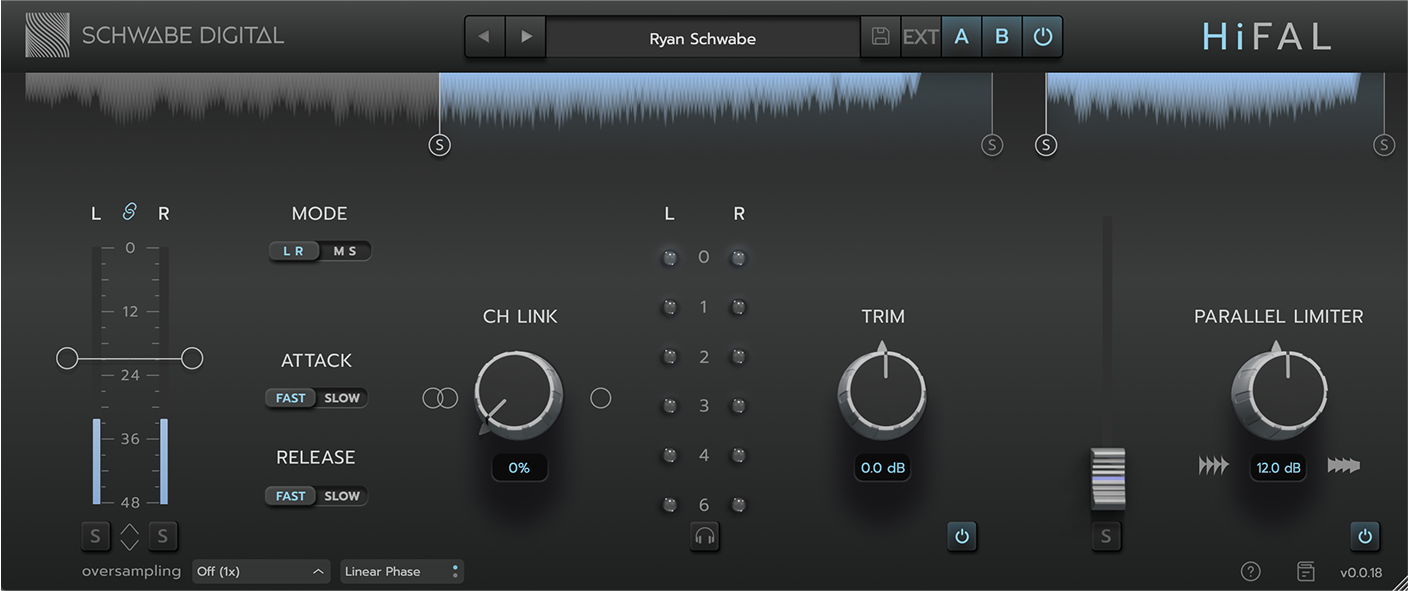
Task: Solo the left input channel
Action: tap(95, 536)
